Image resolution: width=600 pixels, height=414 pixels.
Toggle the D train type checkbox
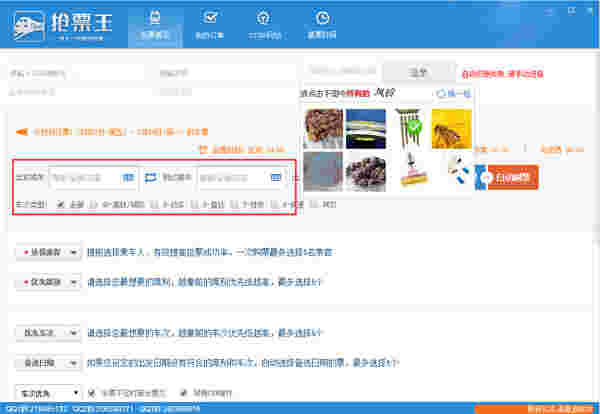pyautogui.click(x=155, y=205)
